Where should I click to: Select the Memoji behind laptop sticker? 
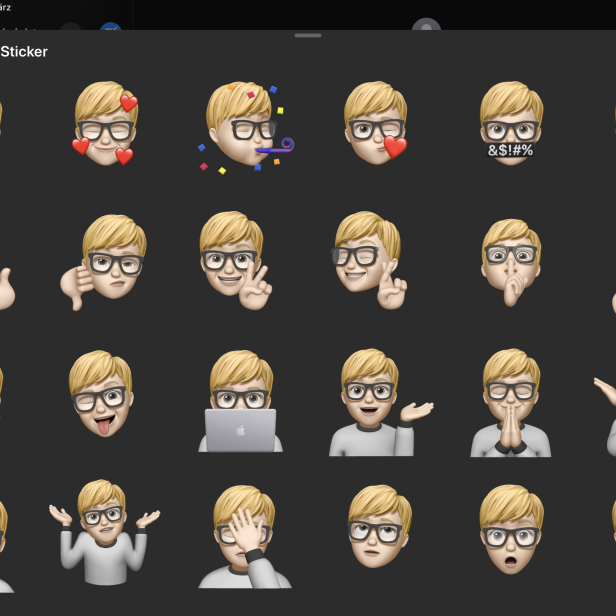tap(240, 401)
